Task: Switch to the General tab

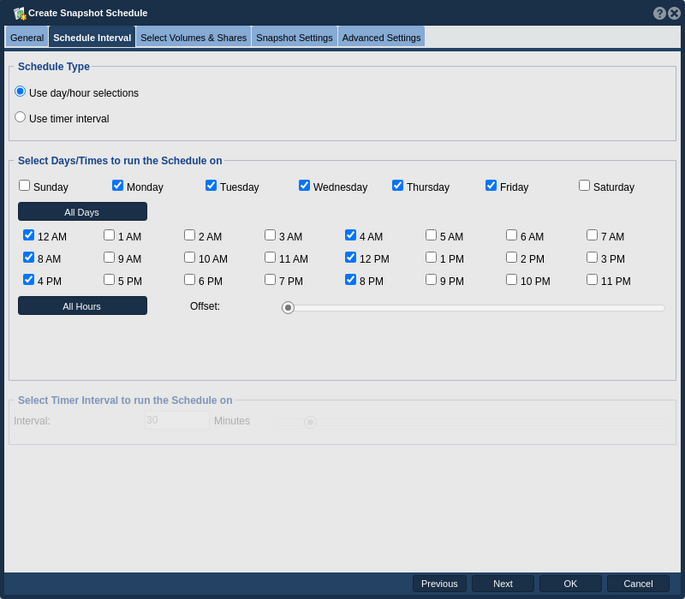Action: point(27,38)
